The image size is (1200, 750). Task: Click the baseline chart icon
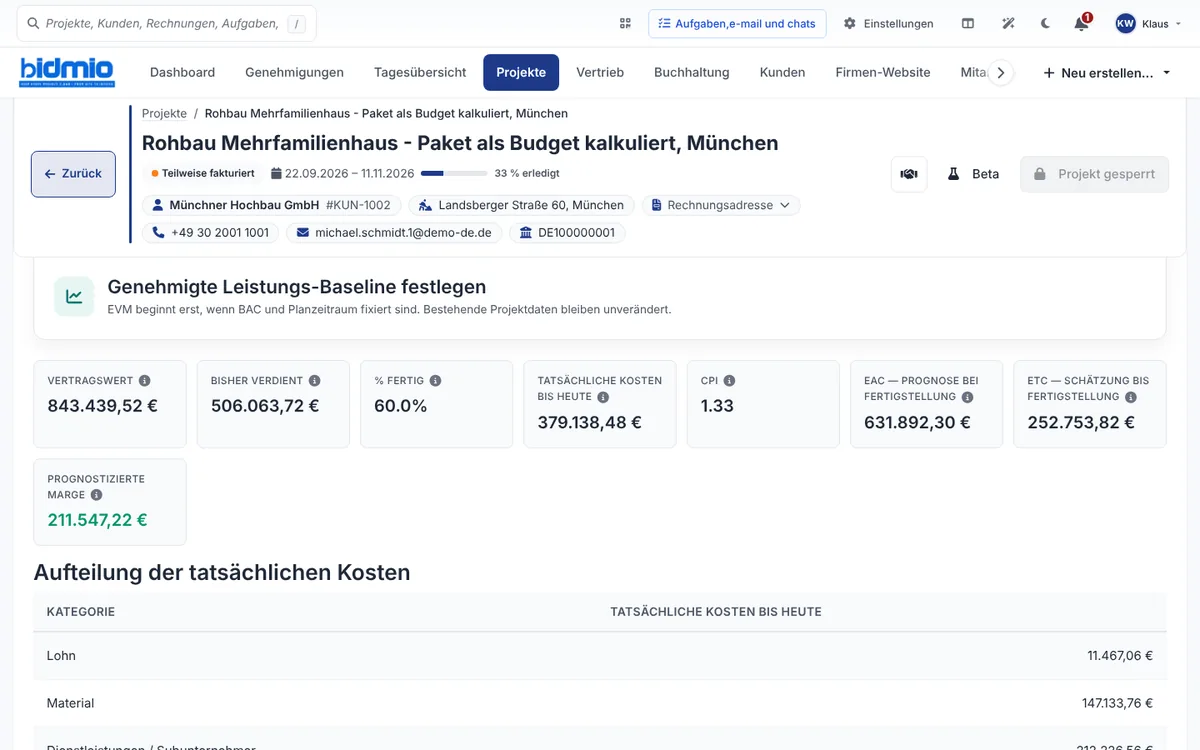tap(74, 296)
